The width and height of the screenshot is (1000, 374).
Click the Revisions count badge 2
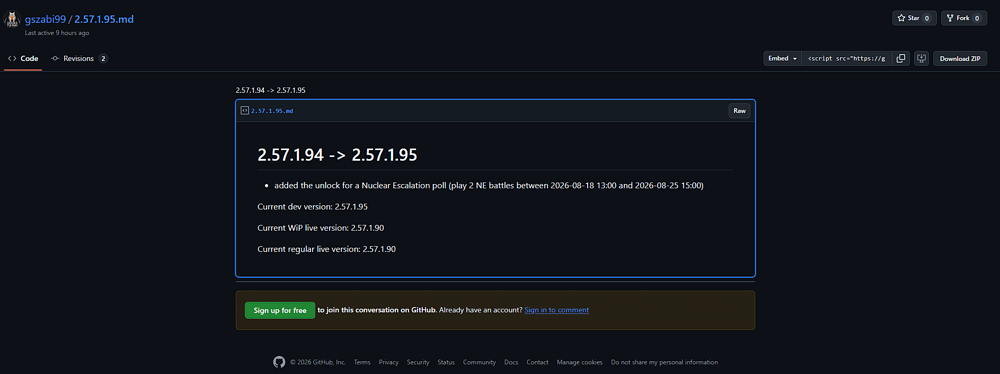coord(103,59)
